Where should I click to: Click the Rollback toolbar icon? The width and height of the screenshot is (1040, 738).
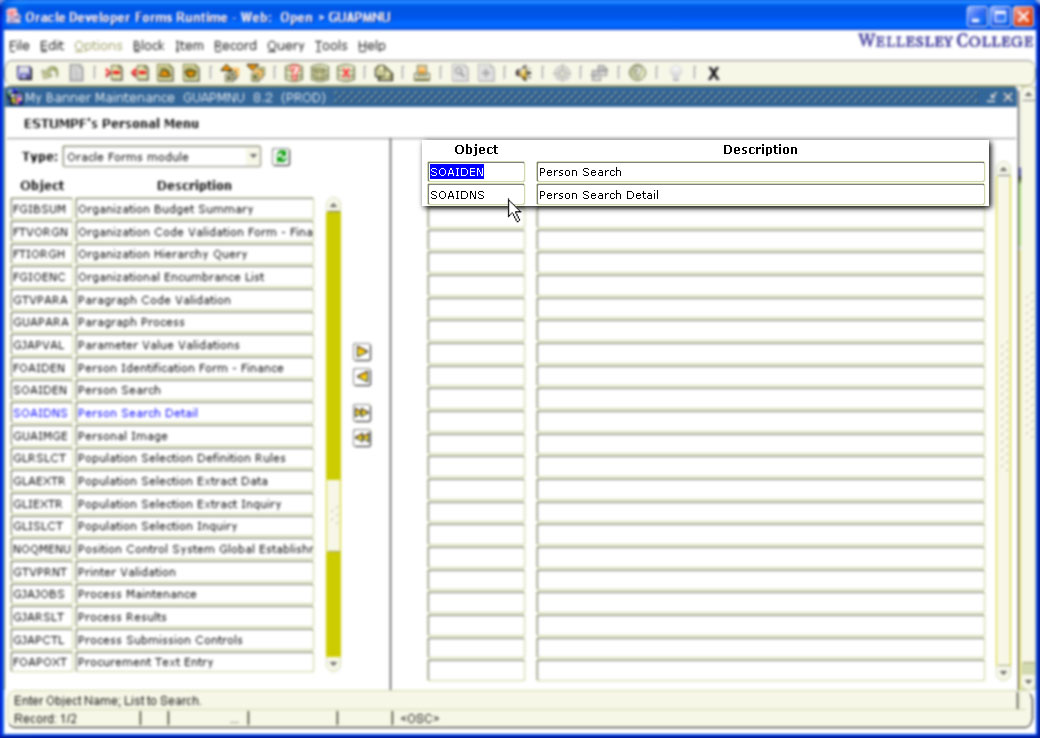tap(50, 73)
